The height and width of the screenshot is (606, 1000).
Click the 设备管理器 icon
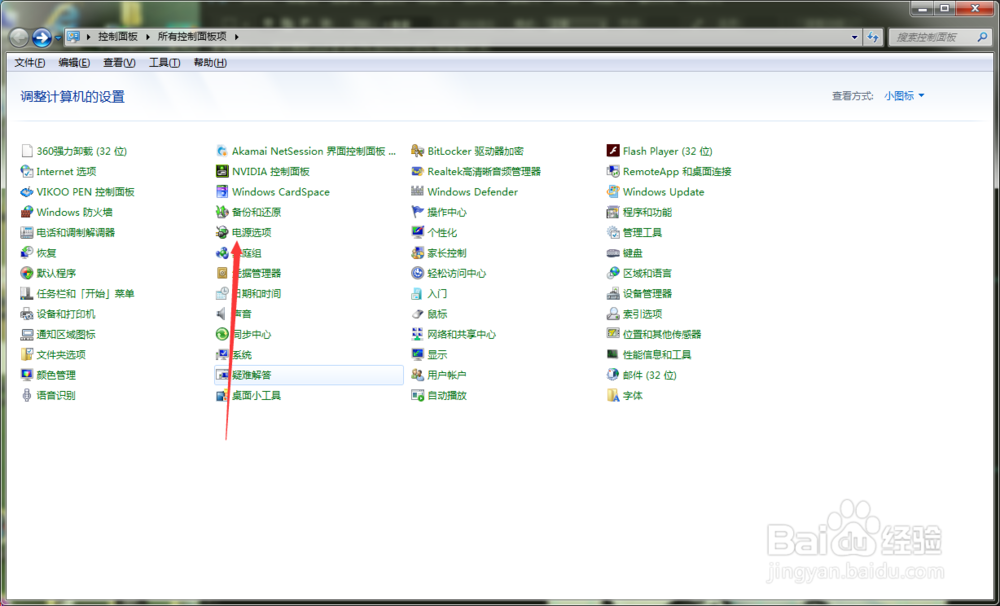613,293
